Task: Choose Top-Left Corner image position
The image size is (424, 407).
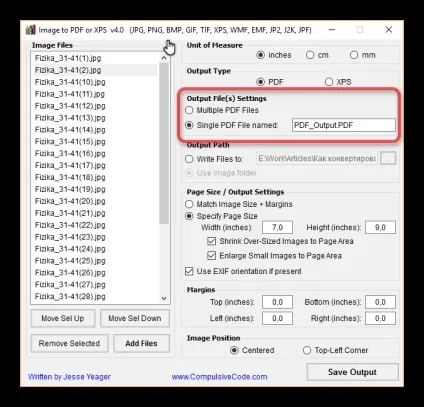Action: (307, 350)
